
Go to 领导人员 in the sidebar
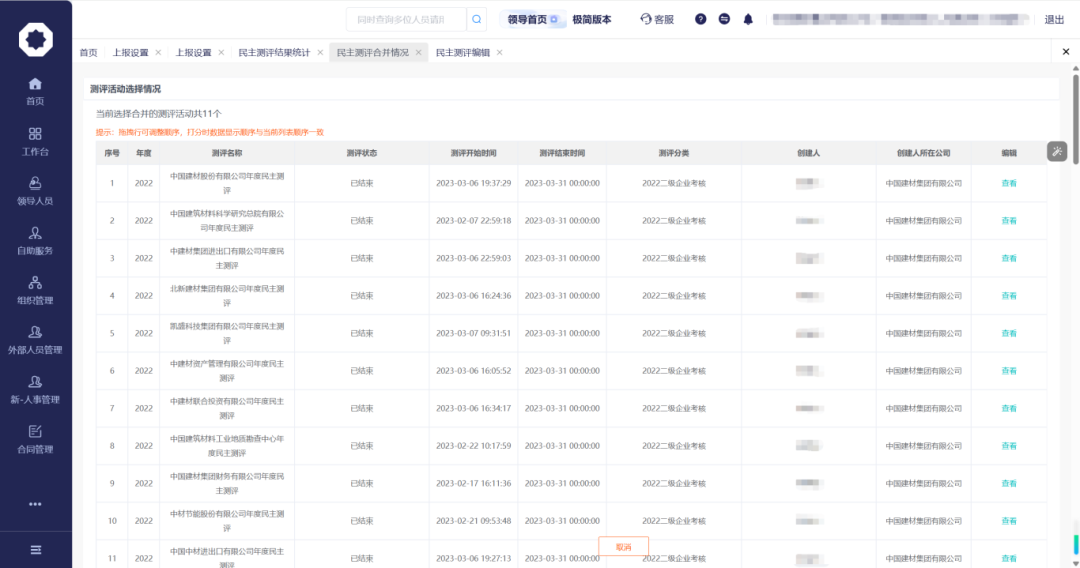[x=35, y=191]
